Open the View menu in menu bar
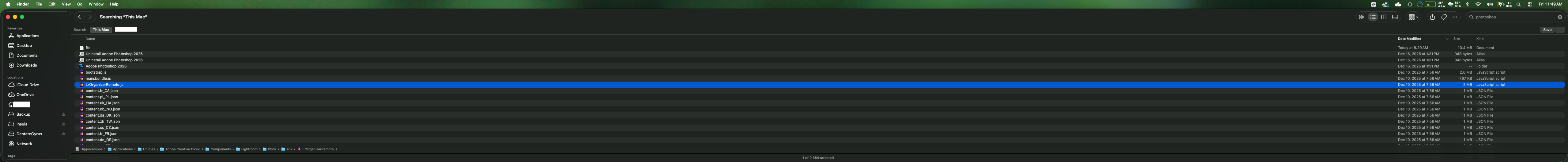Image resolution: width=1568 pixels, height=162 pixels. pos(66,4)
